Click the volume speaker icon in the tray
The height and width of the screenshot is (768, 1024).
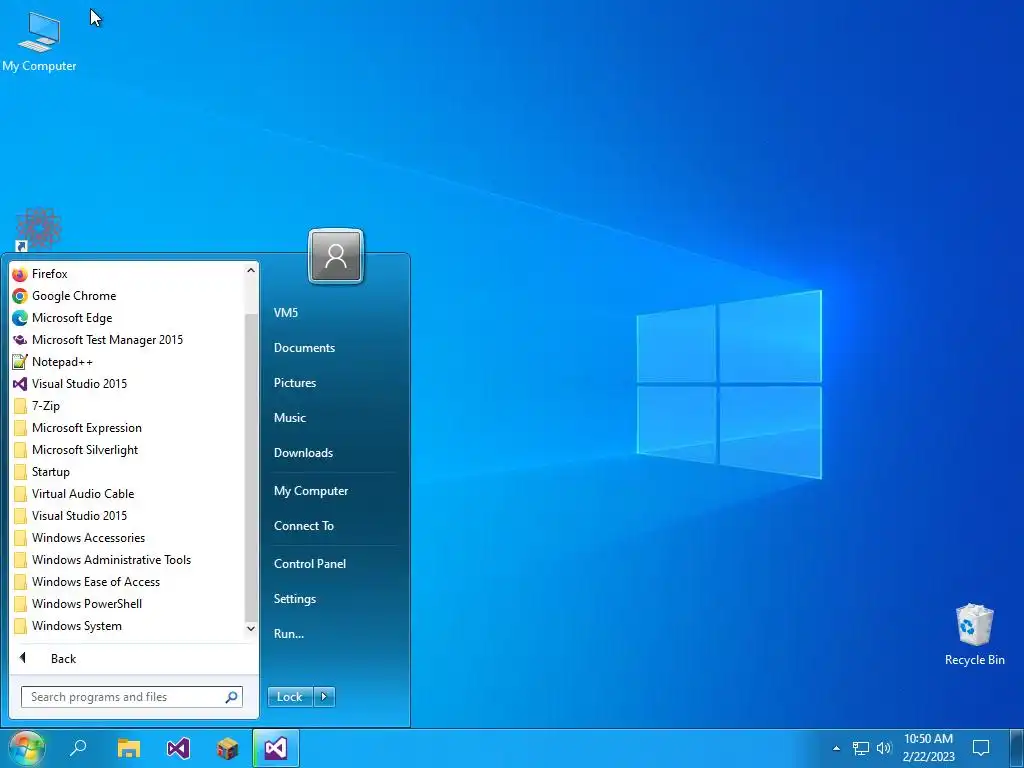click(884, 748)
